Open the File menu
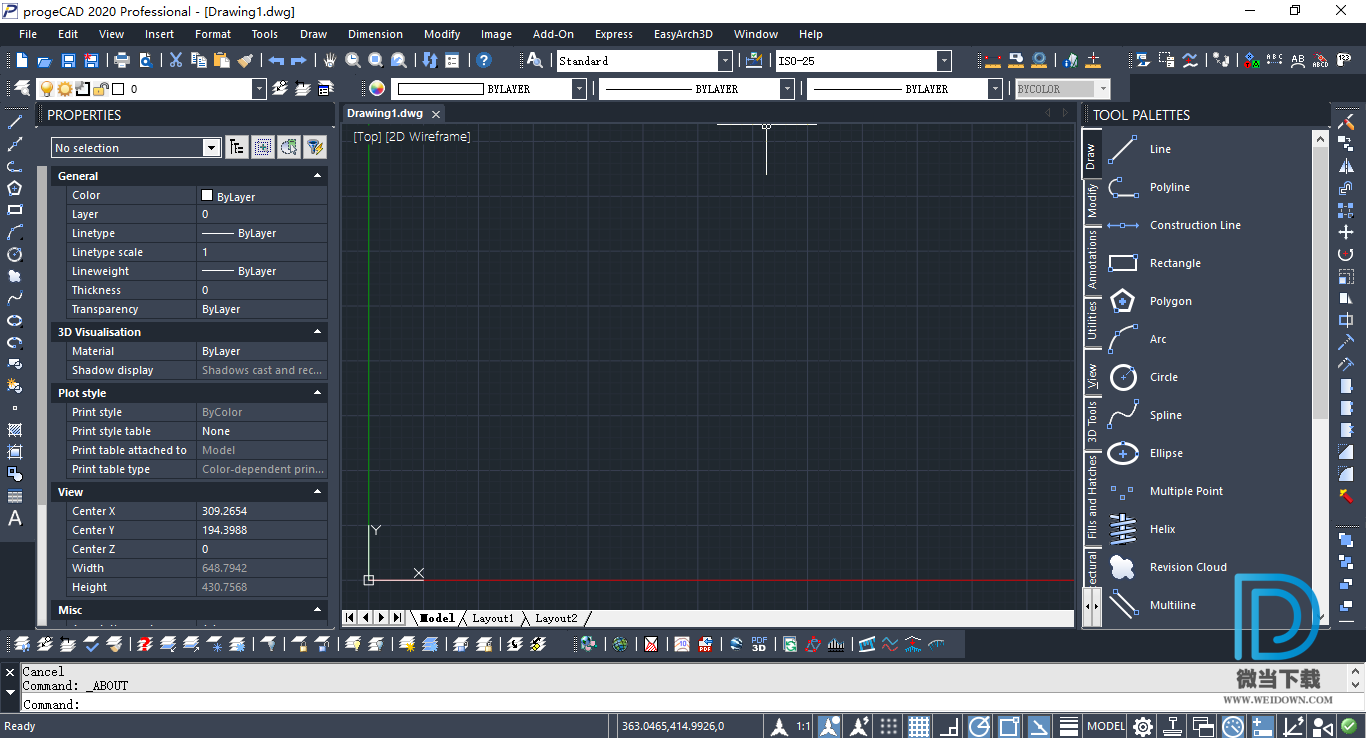Screen dimensions: 1366x738 point(28,34)
